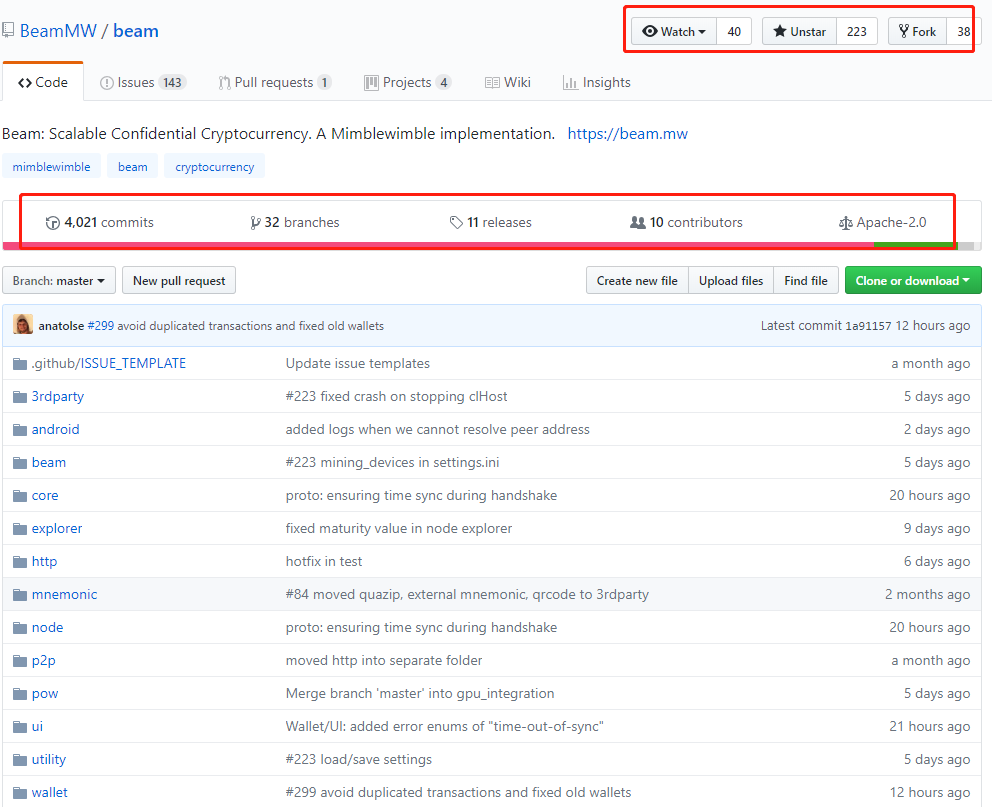The width and height of the screenshot is (992, 807).
Task: Click the license scale icon
Action: tap(845, 223)
